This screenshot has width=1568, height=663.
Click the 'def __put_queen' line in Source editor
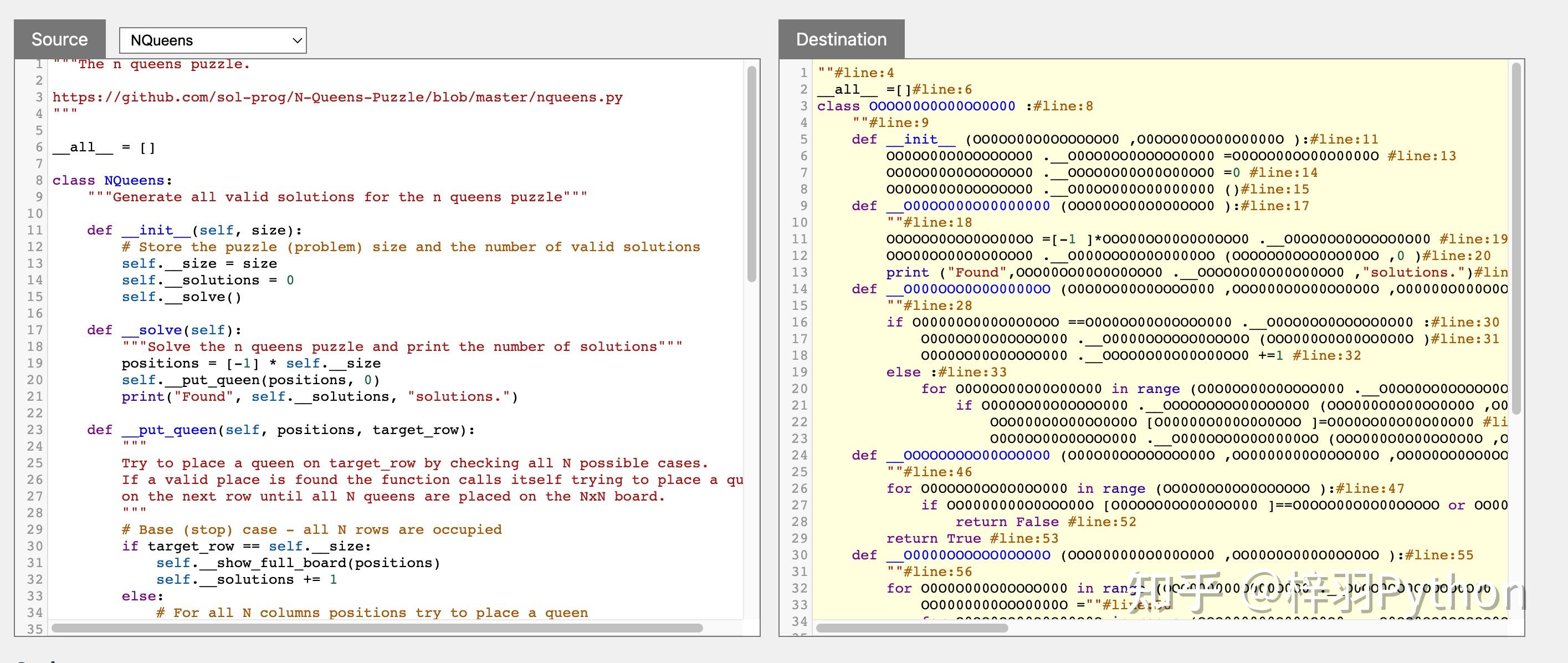pos(280,430)
